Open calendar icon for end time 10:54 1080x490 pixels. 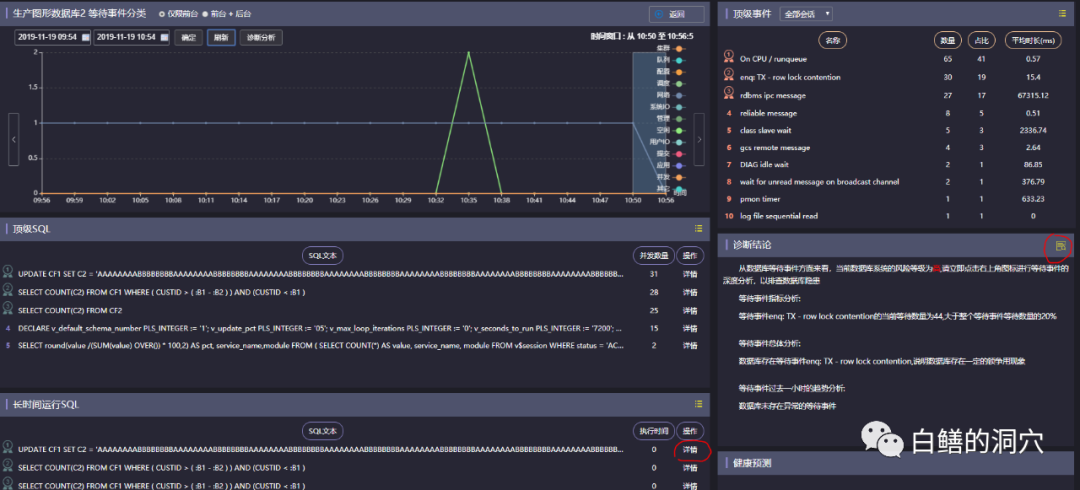(164, 37)
